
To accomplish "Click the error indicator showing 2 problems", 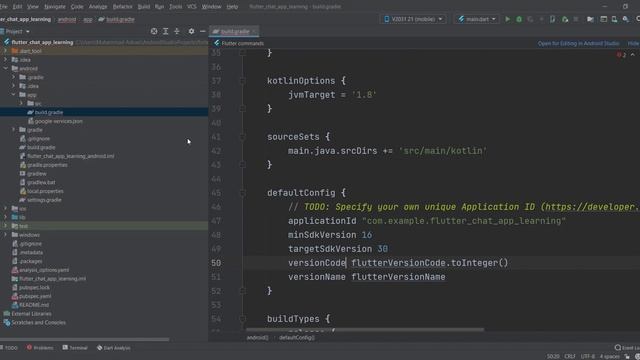I will [x=621, y=55].
